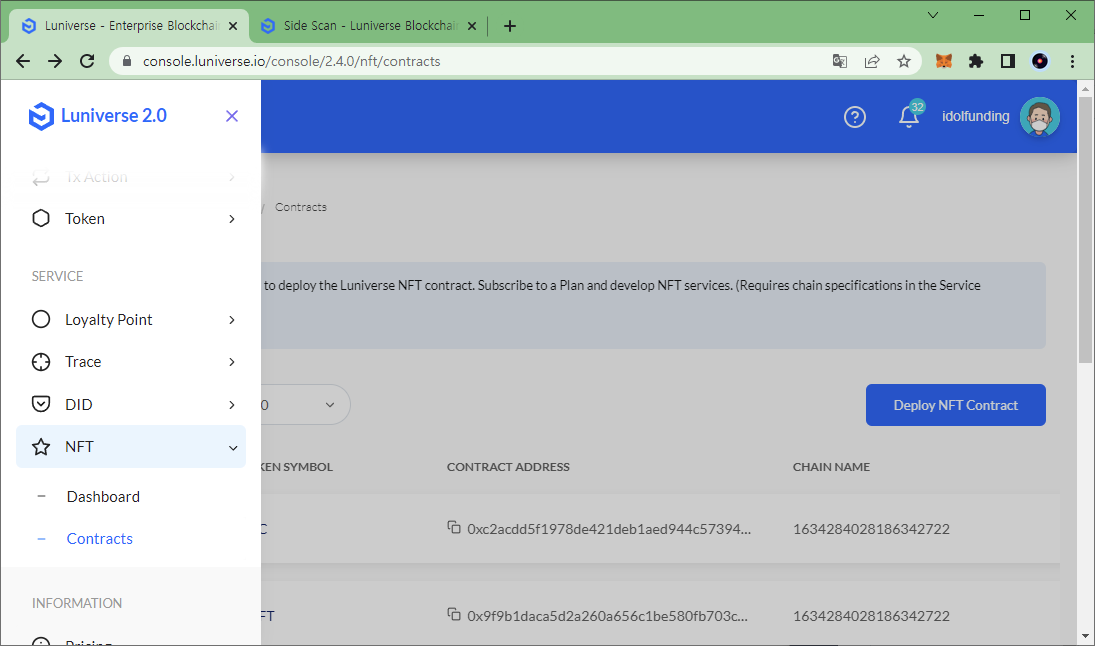Open the Chrome three-dot menu
The width and height of the screenshot is (1095, 646).
pyautogui.click(x=1073, y=61)
